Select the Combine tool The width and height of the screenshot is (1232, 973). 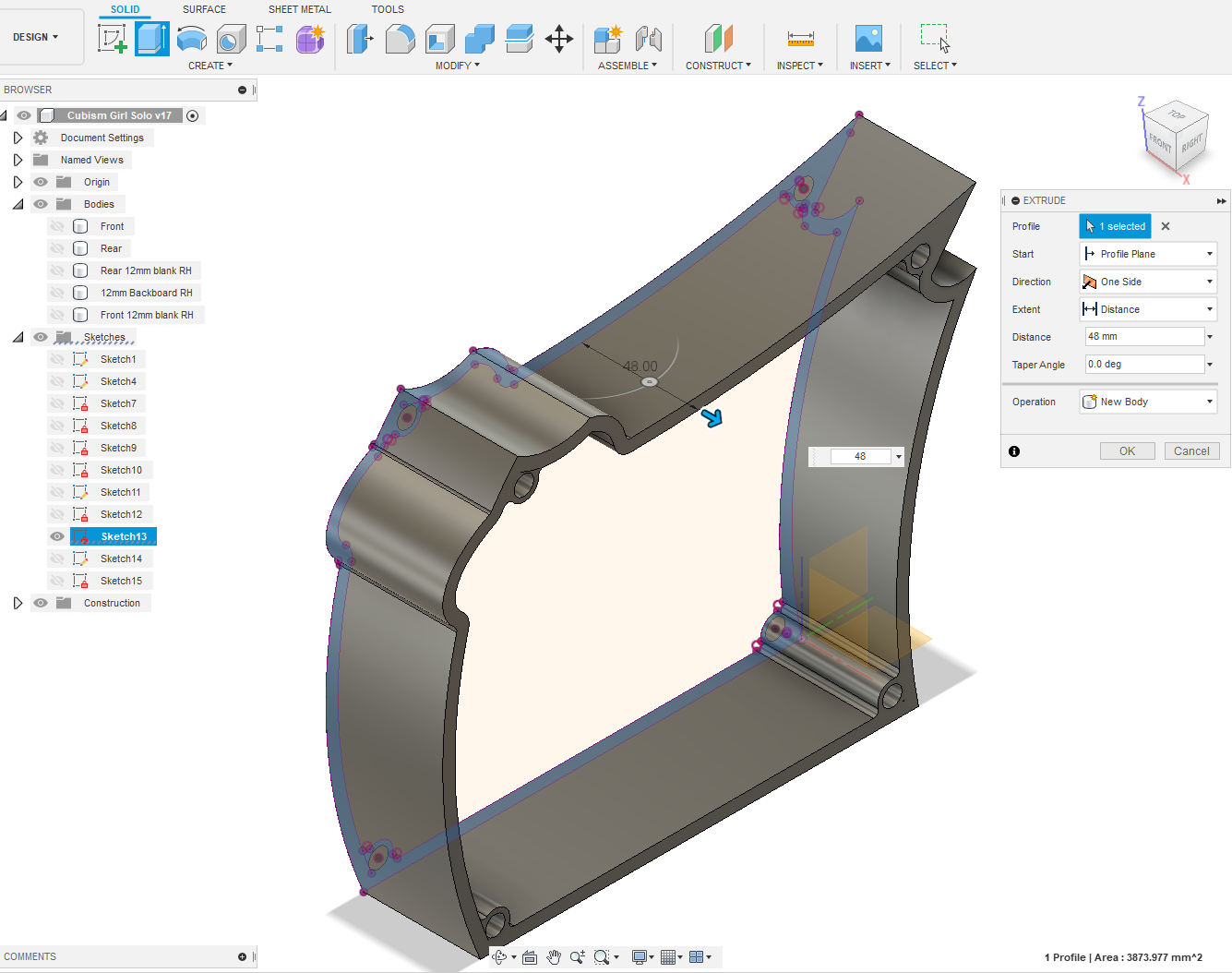pos(480,39)
